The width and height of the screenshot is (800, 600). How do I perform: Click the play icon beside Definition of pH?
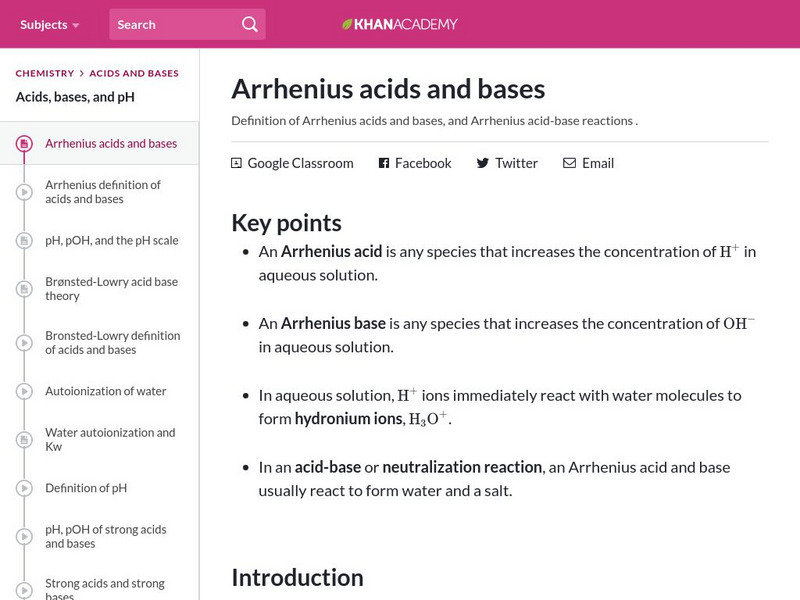(24, 488)
